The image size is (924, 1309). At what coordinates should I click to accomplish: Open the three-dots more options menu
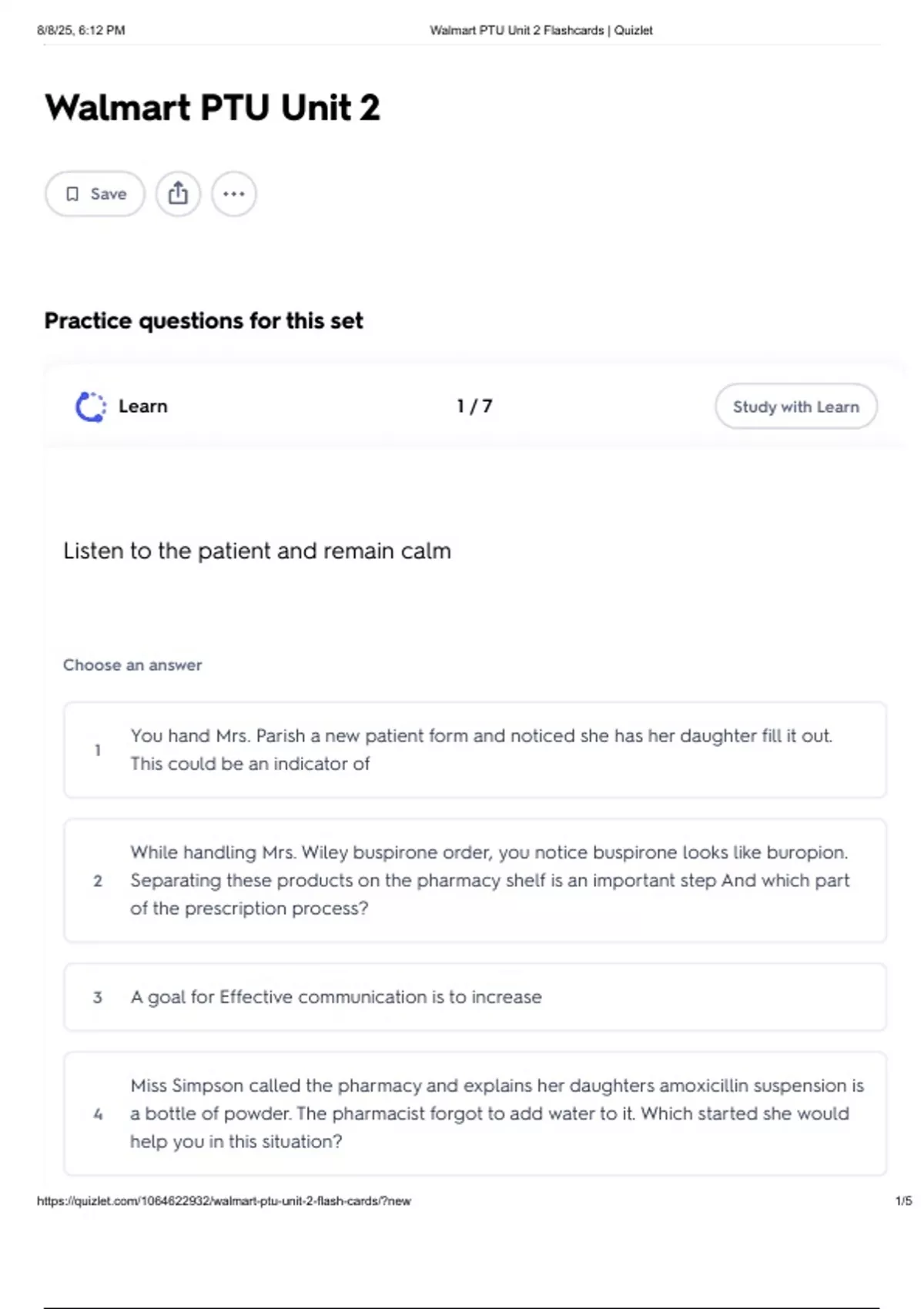[x=234, y=194]
